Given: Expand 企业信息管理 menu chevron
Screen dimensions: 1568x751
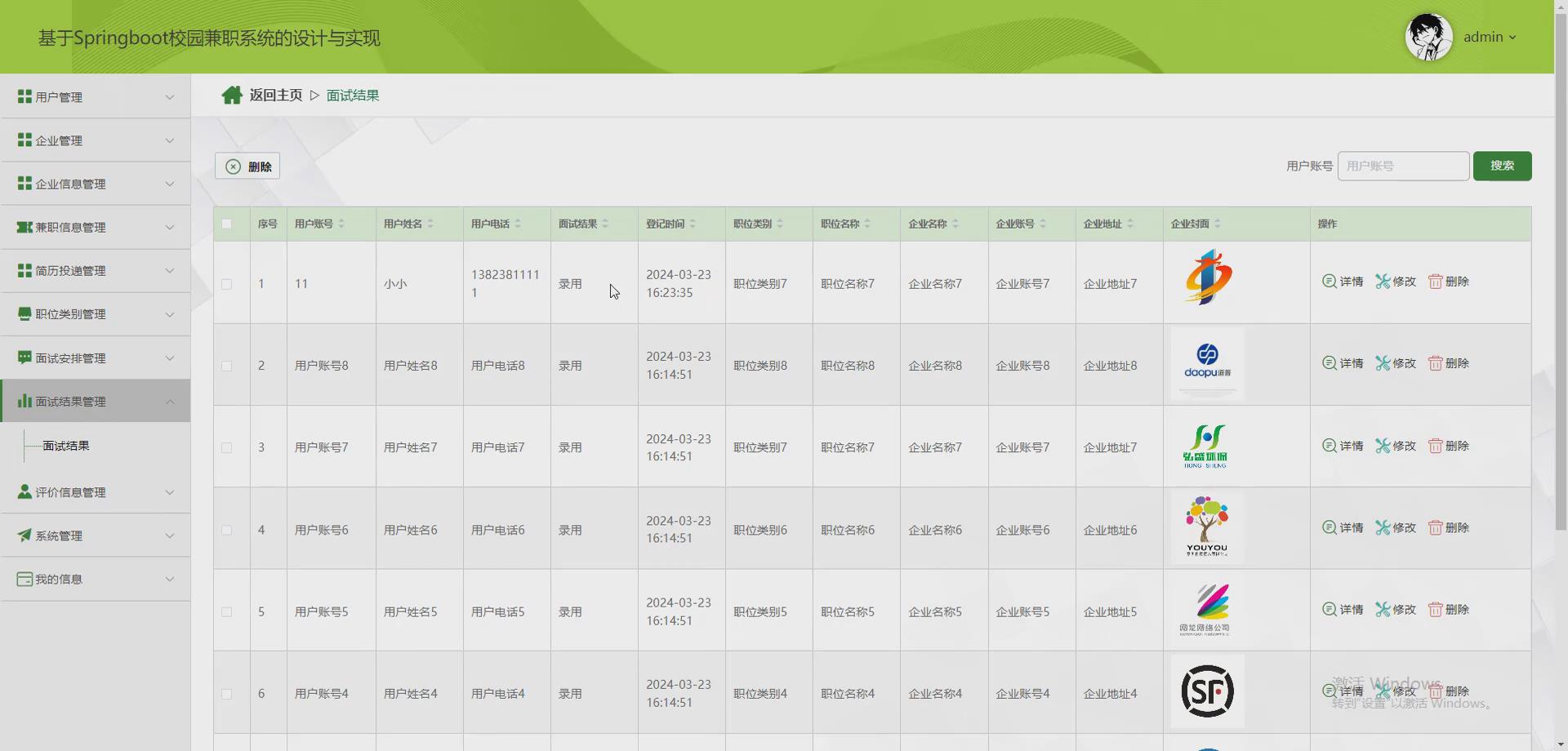Looking at the screenshot, I should (170, 184).
